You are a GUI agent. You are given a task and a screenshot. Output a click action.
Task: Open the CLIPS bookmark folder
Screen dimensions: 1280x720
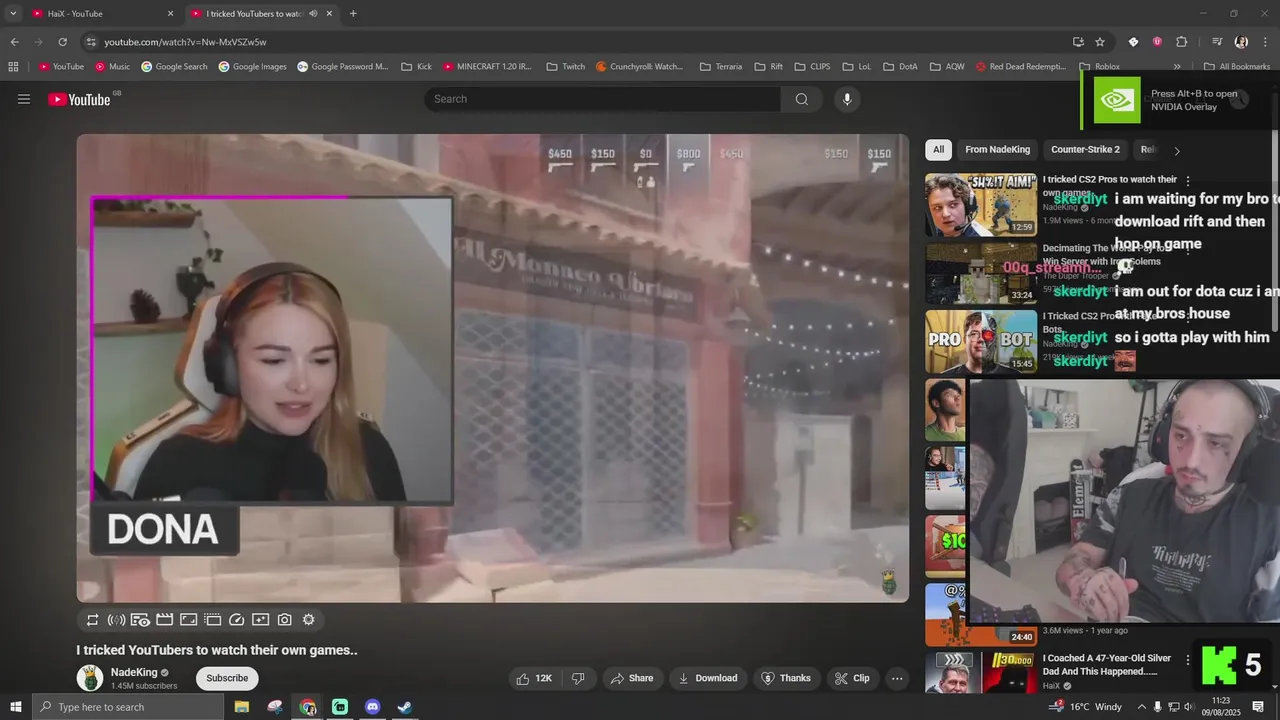point(813,67)
